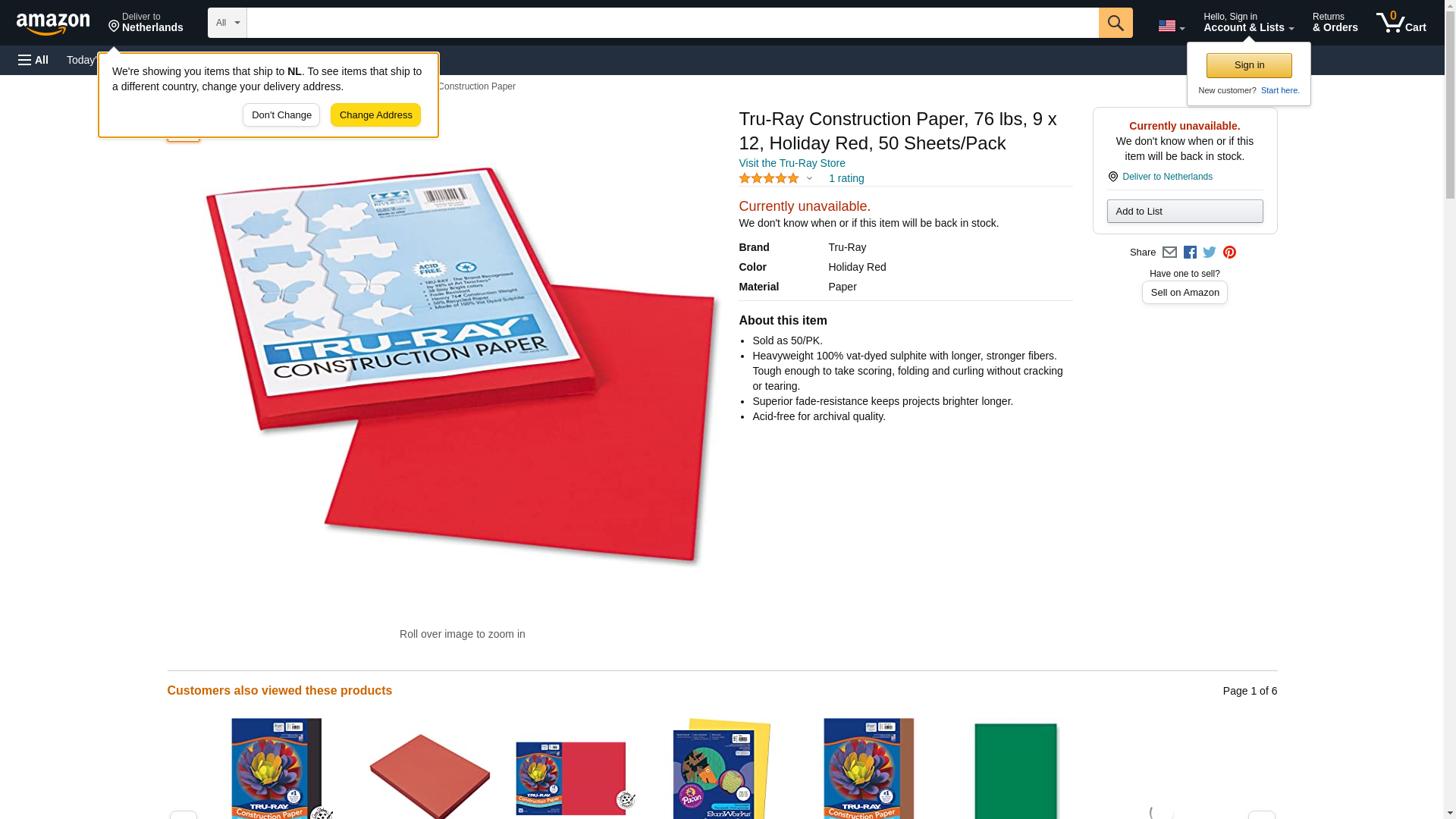1456x819 pixels.
Task: Click the 1 rating link
Action: (846, 178)
